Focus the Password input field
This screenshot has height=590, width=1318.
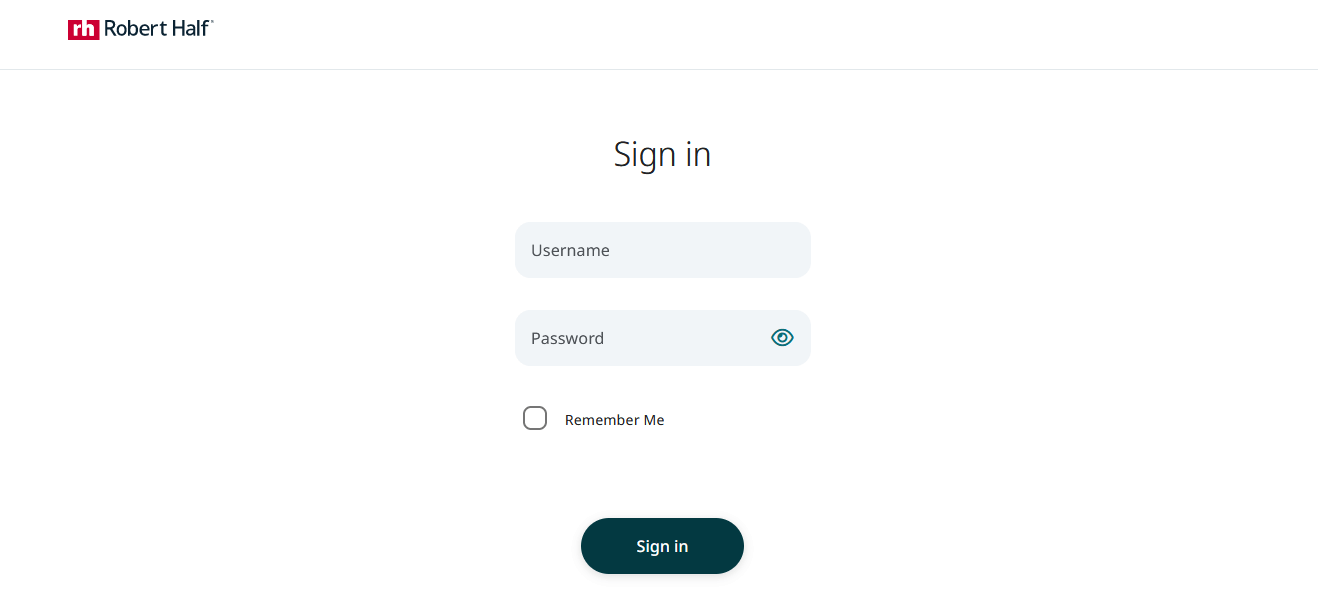(662, 338)
